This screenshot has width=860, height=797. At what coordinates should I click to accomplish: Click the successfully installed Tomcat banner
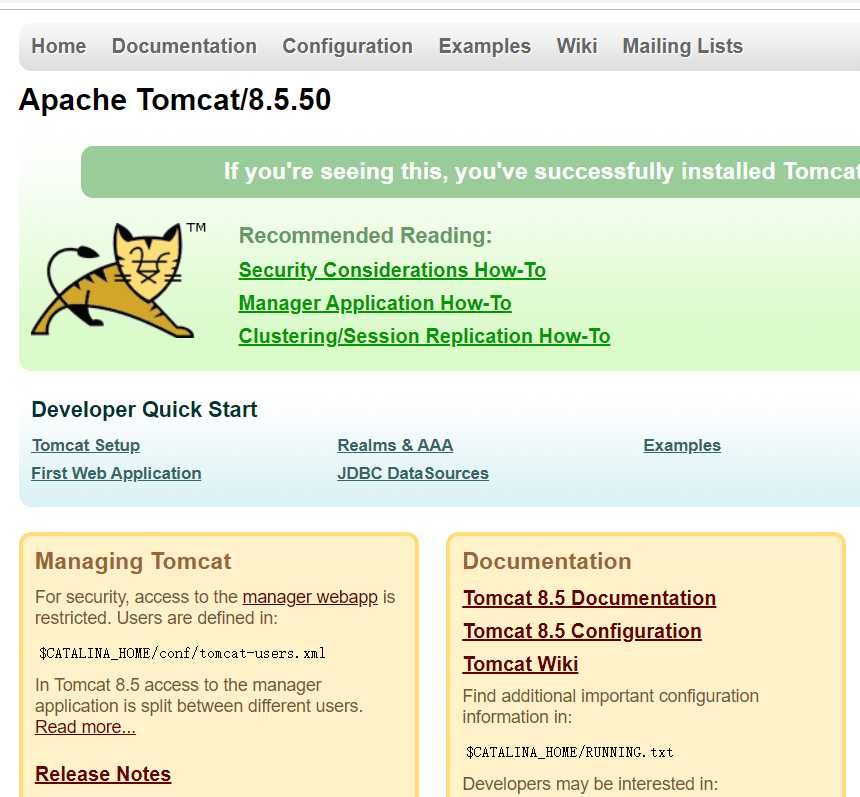[471, 172]
